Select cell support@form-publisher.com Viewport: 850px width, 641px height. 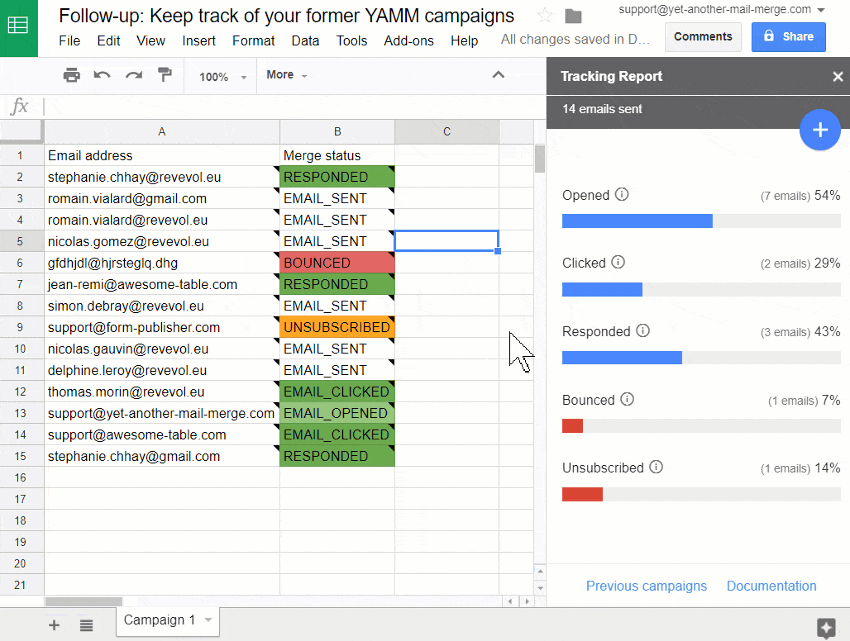coord(162,328)
